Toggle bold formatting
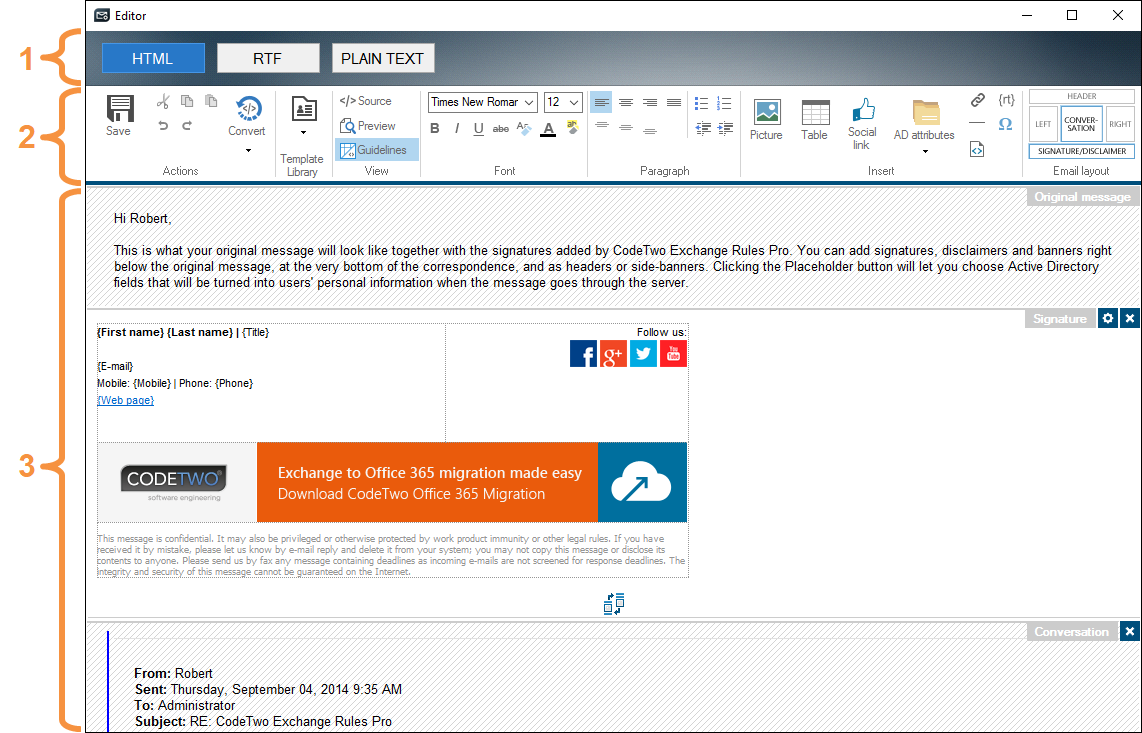Screen dimensions: 1142x733 click(x=435, y=128)
